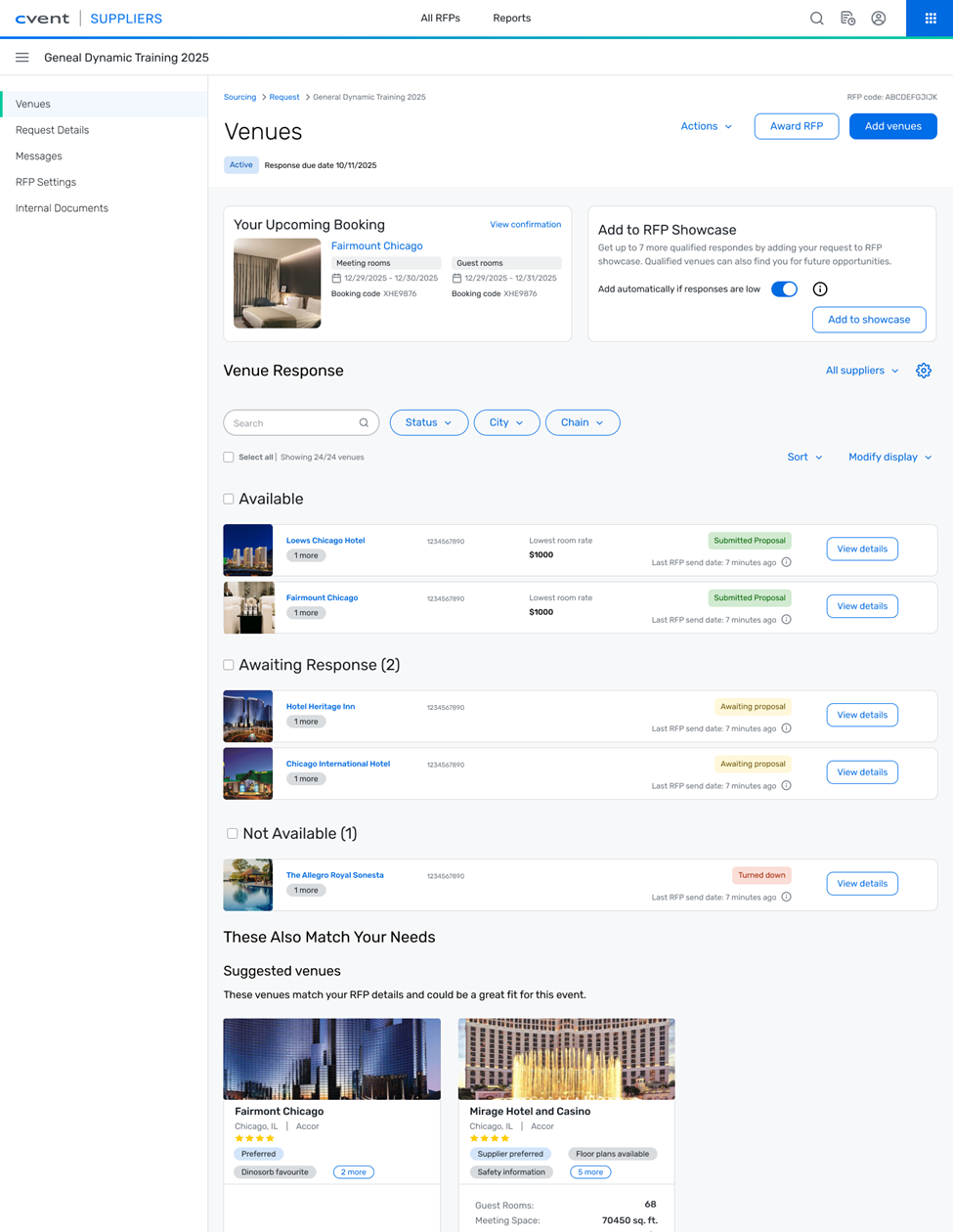Expand 1 more tag under Loews Chicago Hotel
The width and height of the screenshot is (953, 1232).
tap(306, 555)
